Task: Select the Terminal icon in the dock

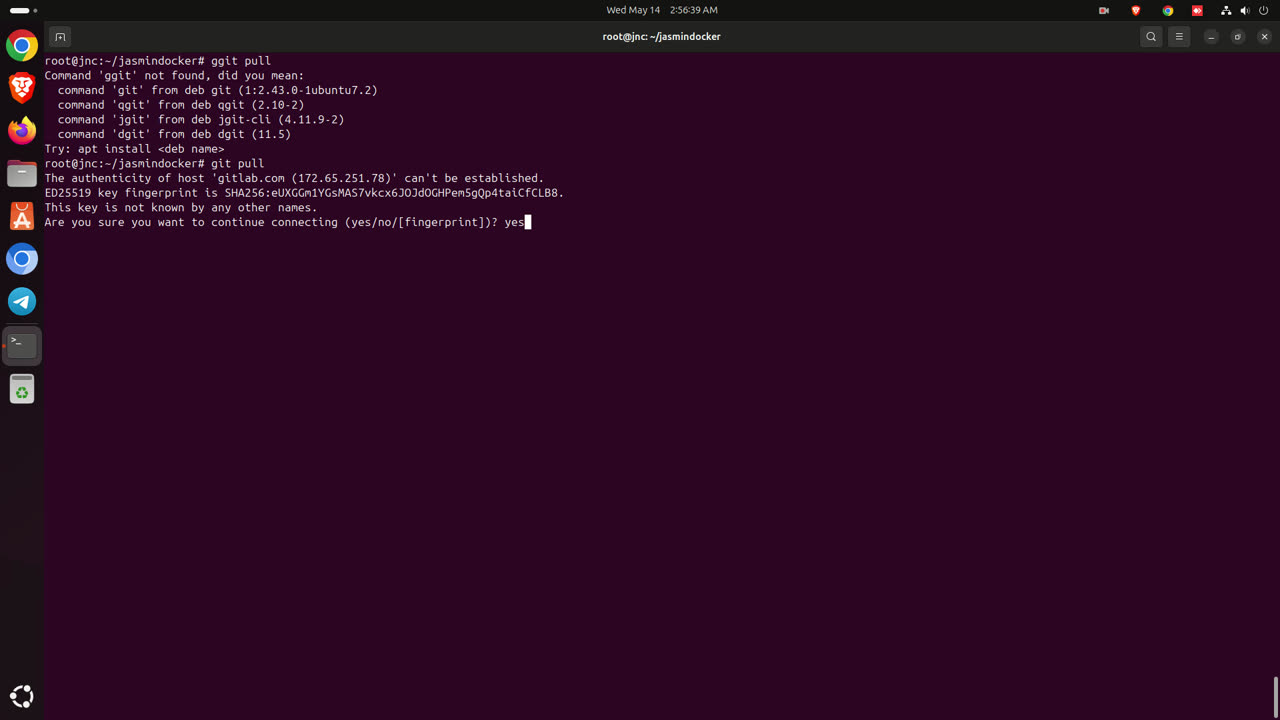Action: click(22, 345)
